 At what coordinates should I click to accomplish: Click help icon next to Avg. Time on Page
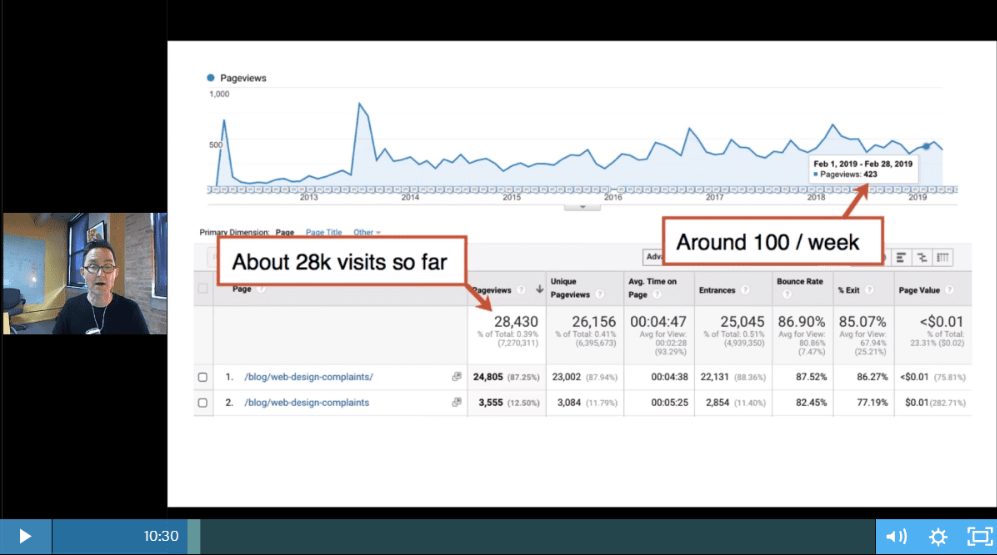click(x=657, y=294)
